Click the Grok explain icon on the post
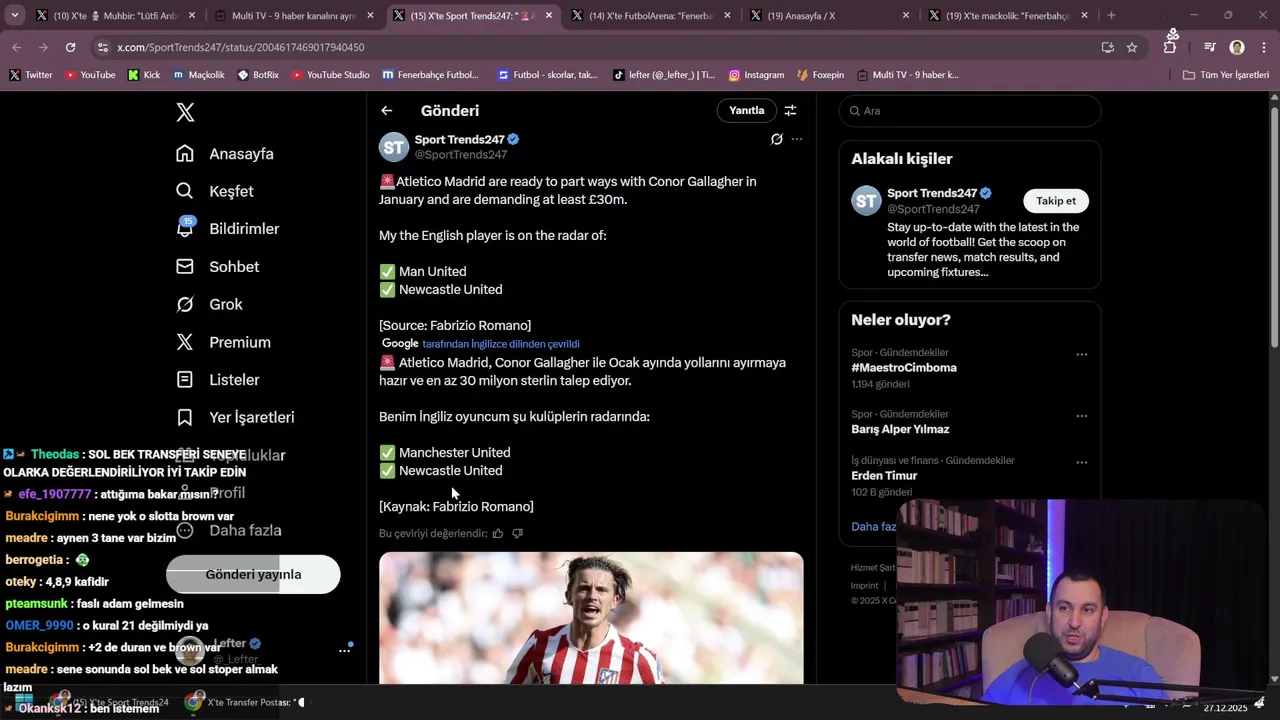Image resolution: width=1280 pixels, height=720 pixels. click(776, 139)
